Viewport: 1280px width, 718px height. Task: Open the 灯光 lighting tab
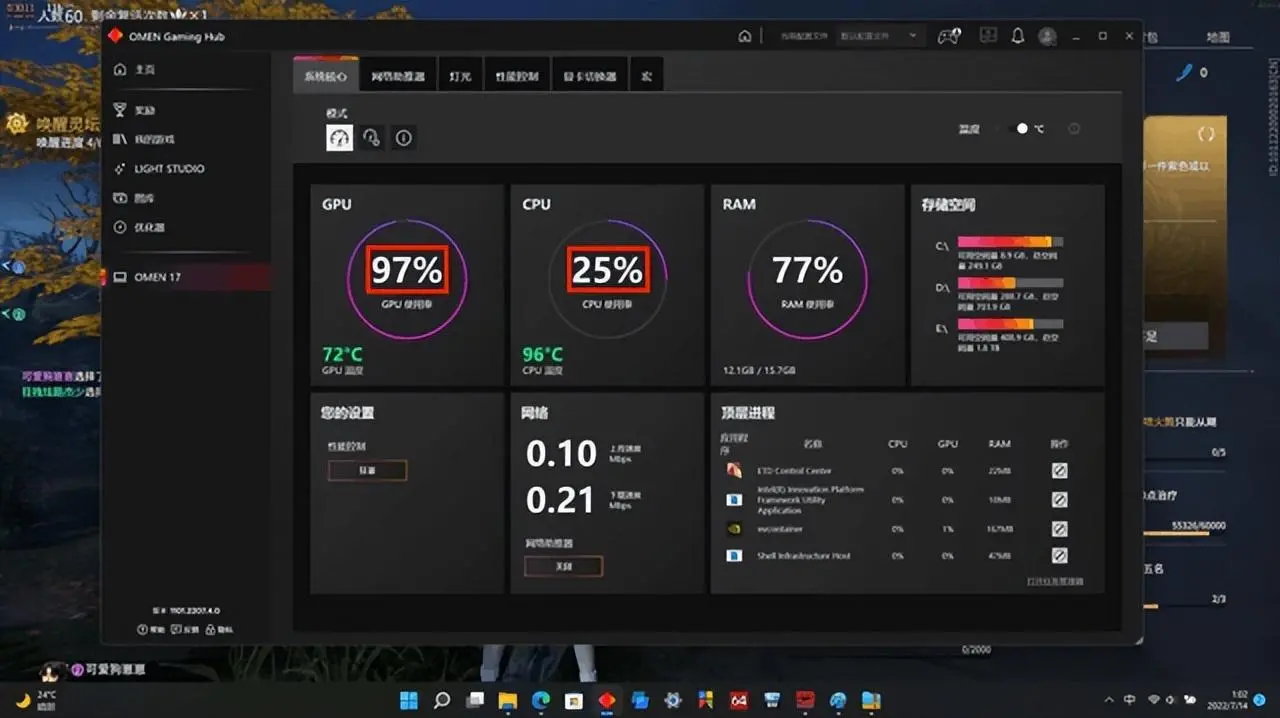pos(460,76)
